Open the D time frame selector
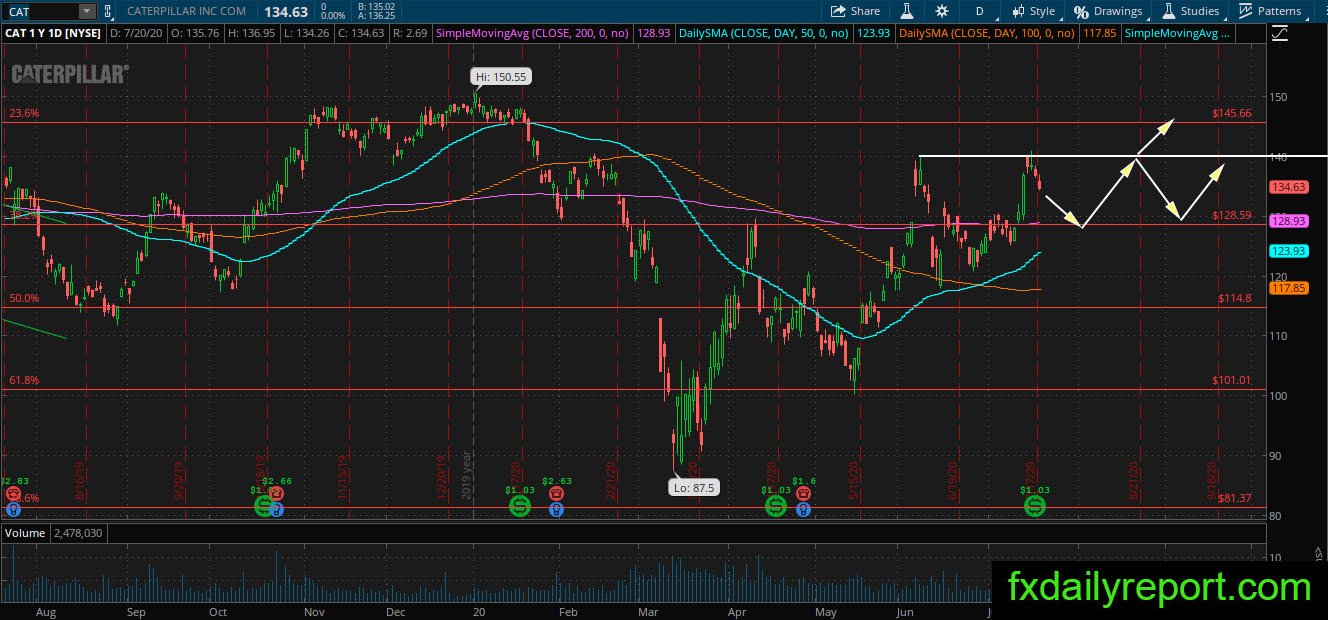 [x=979, y=11]
